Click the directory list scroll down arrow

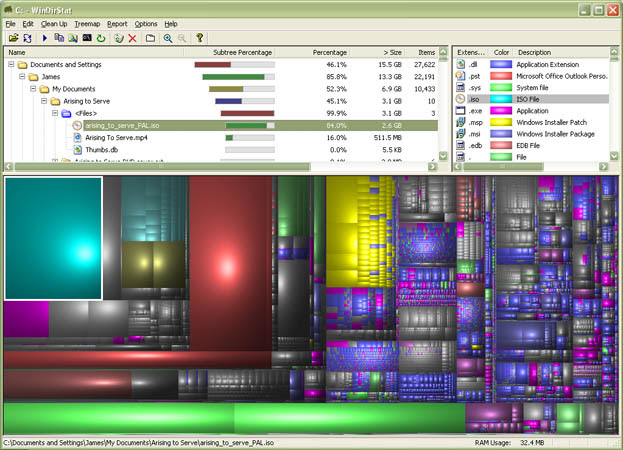[x=443, y=156]
